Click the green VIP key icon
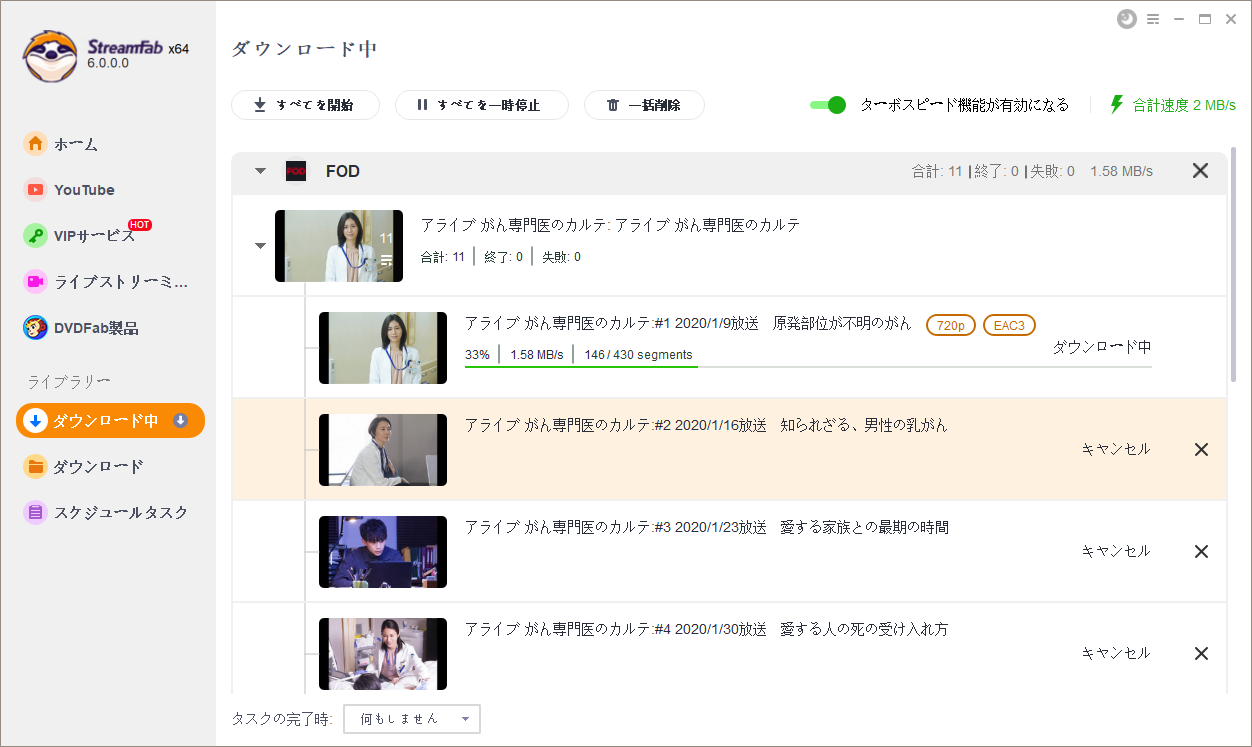The width and height of the screenshot is (1252, 747). click(36, 236)
